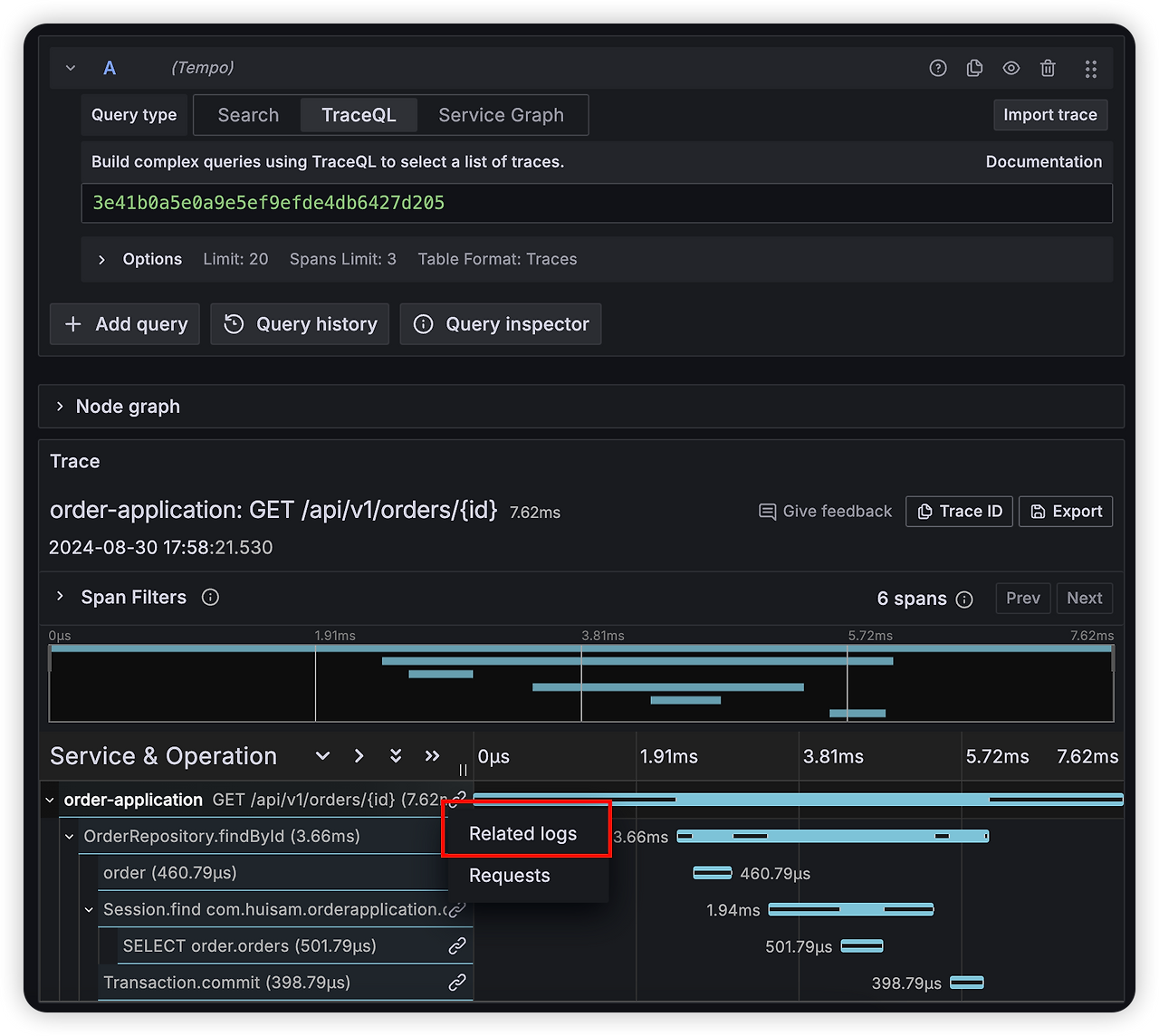The width and height of the screenshot is (1159, 1036).
Task: Expand all spans double chevron
Action: pyautogui.click(x=433, y=756)
